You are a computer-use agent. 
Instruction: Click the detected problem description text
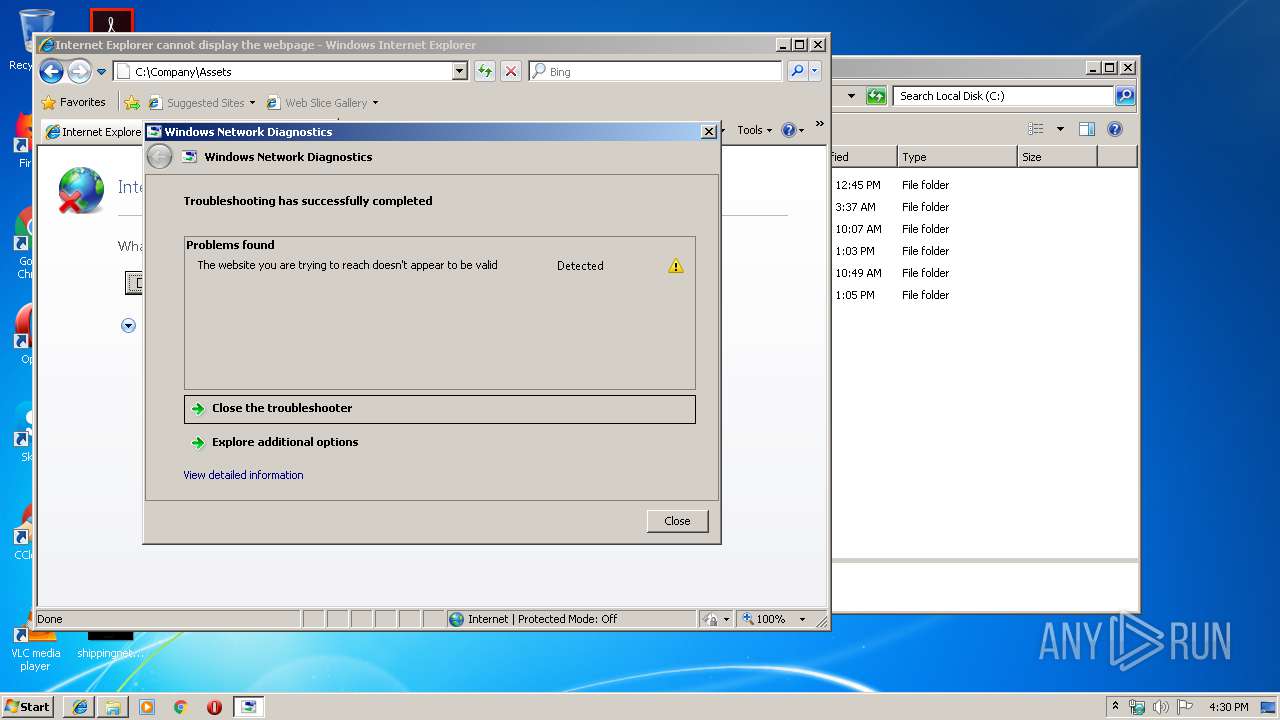(347, 265)
